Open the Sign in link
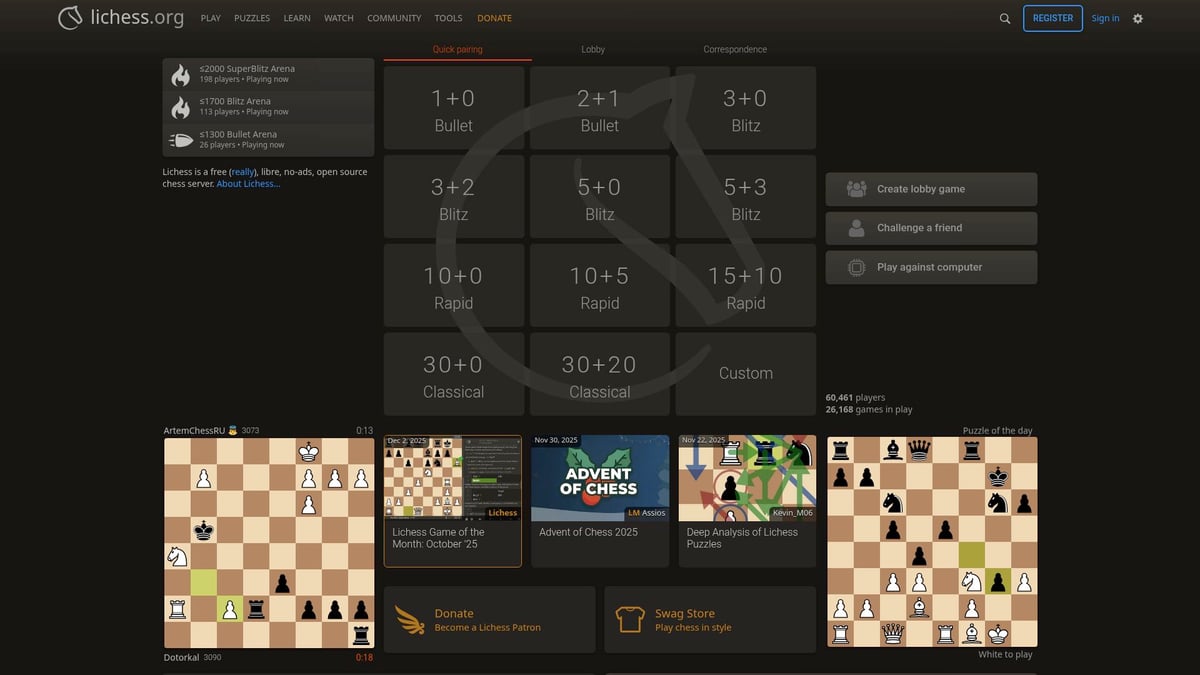 (1105, 18)
